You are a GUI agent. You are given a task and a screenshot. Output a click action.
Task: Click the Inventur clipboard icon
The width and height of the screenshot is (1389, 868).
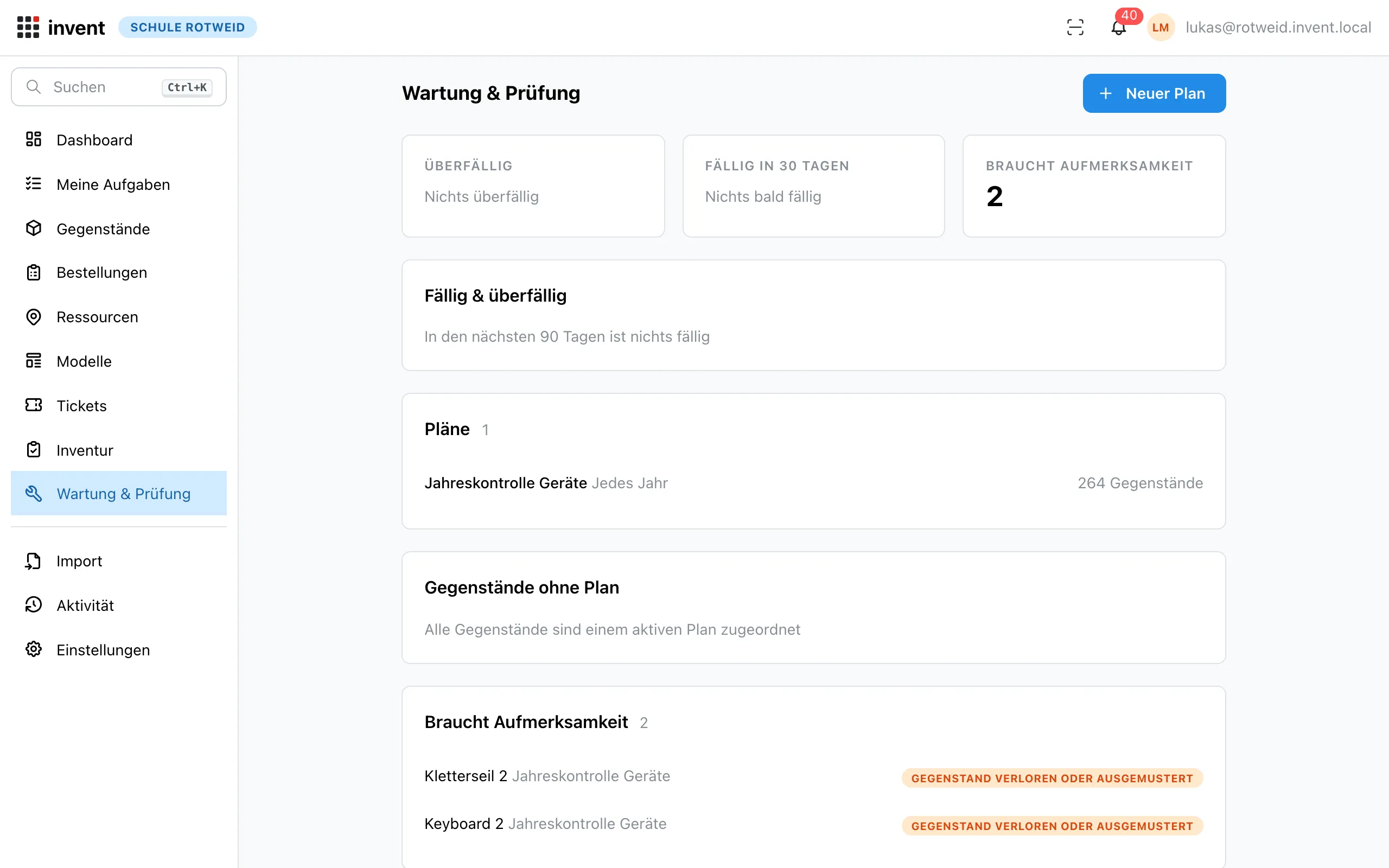tap(33, 450)
